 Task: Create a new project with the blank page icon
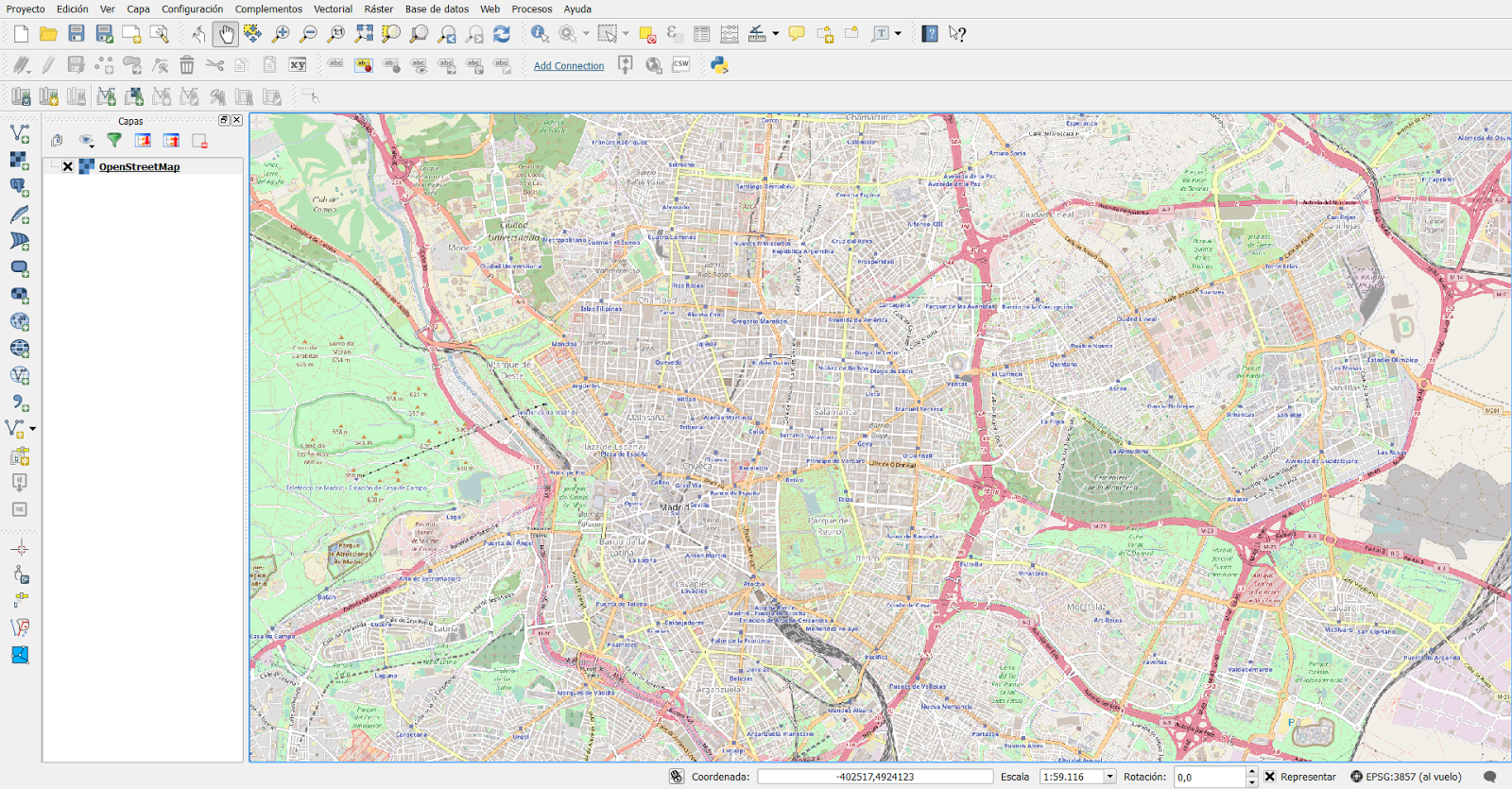(21, 34)
